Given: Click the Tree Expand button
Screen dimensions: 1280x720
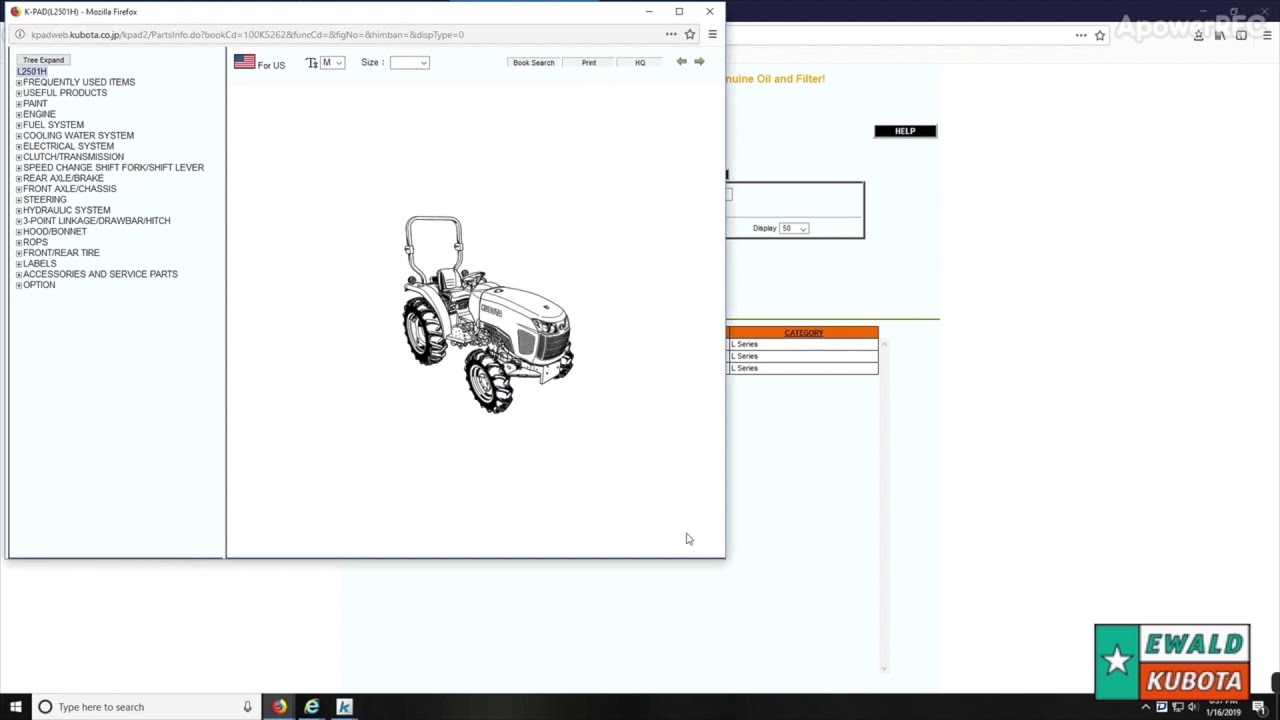Looking at the screenshot, I should point(43,60).
